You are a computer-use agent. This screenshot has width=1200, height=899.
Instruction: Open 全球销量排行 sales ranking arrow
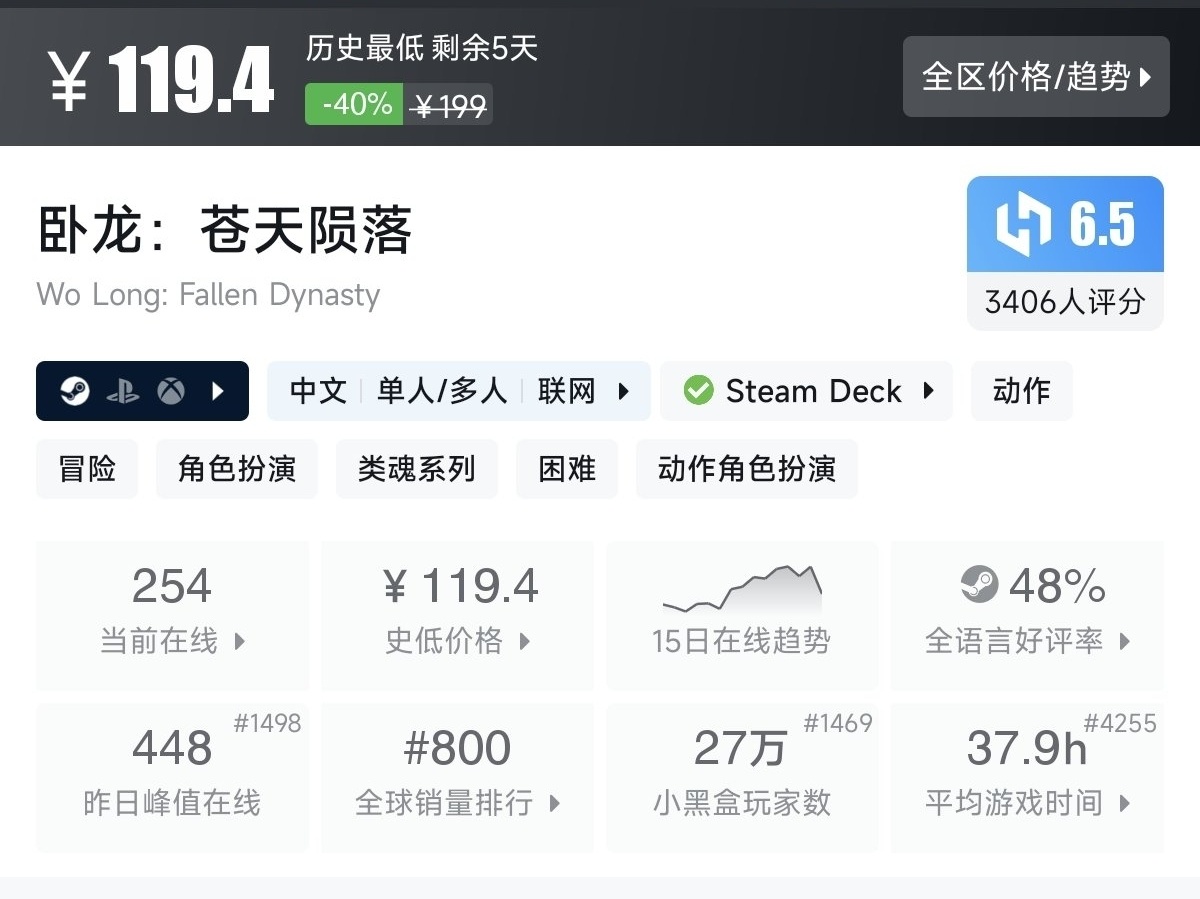click(x=554, y=803)
